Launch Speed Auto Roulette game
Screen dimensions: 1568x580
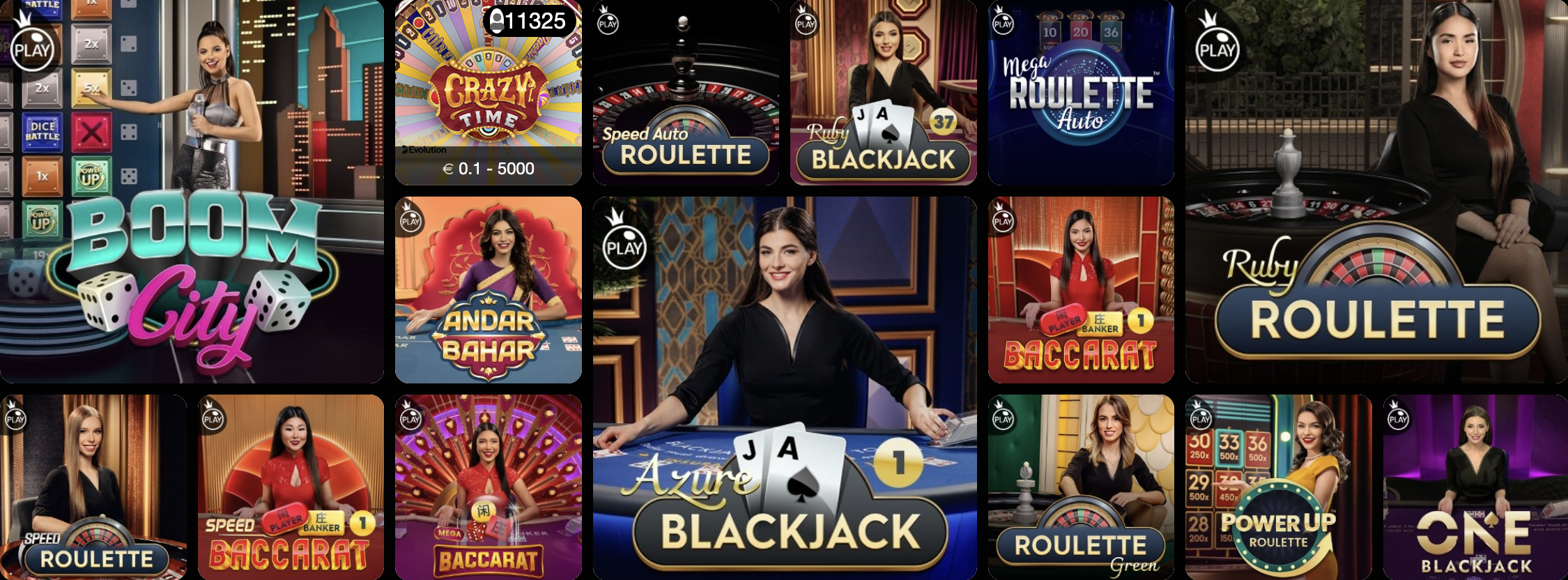point(686,92)
